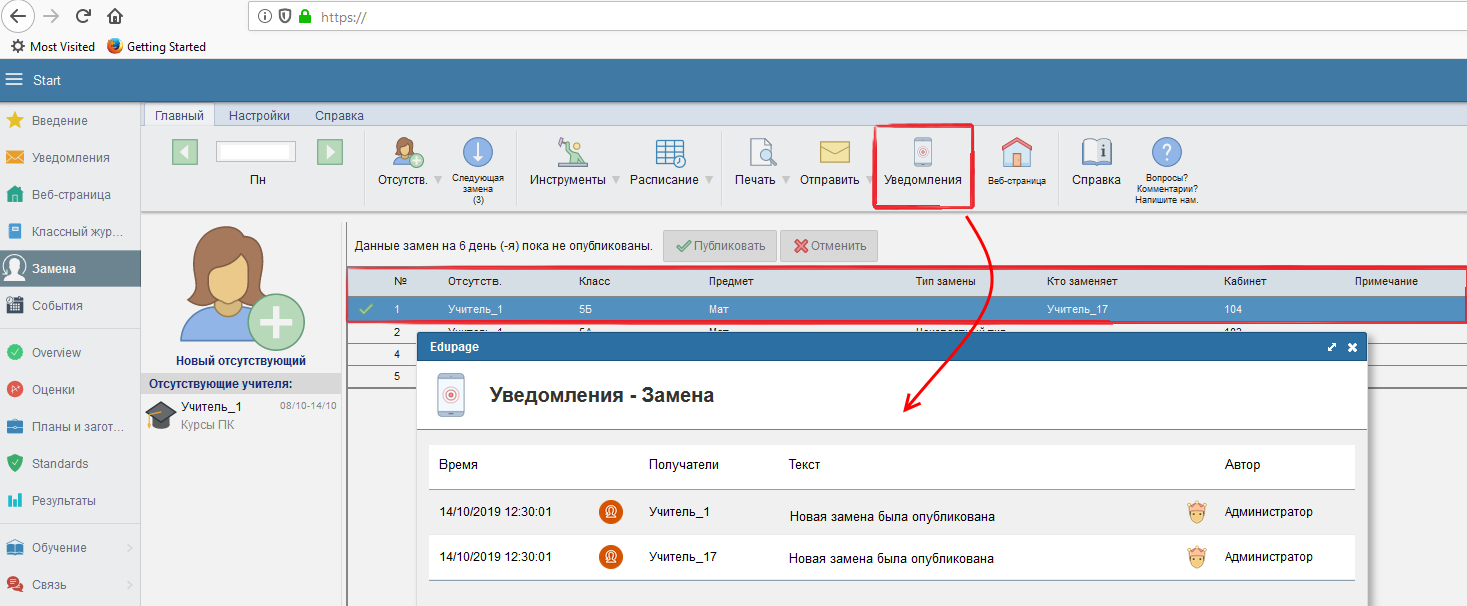Click the Веб-страница house icon in toolbar
The image size is (1467, 606).
[x=1016, y=153]
